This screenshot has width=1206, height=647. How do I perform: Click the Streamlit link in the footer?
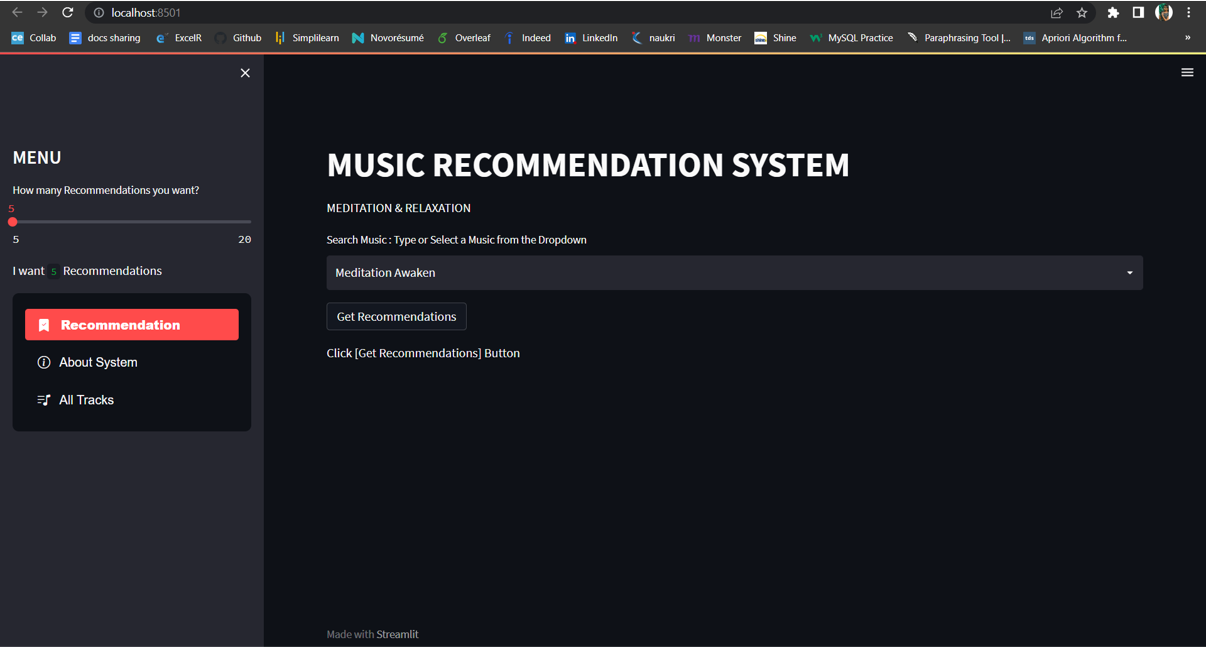(x=396, y=634)
